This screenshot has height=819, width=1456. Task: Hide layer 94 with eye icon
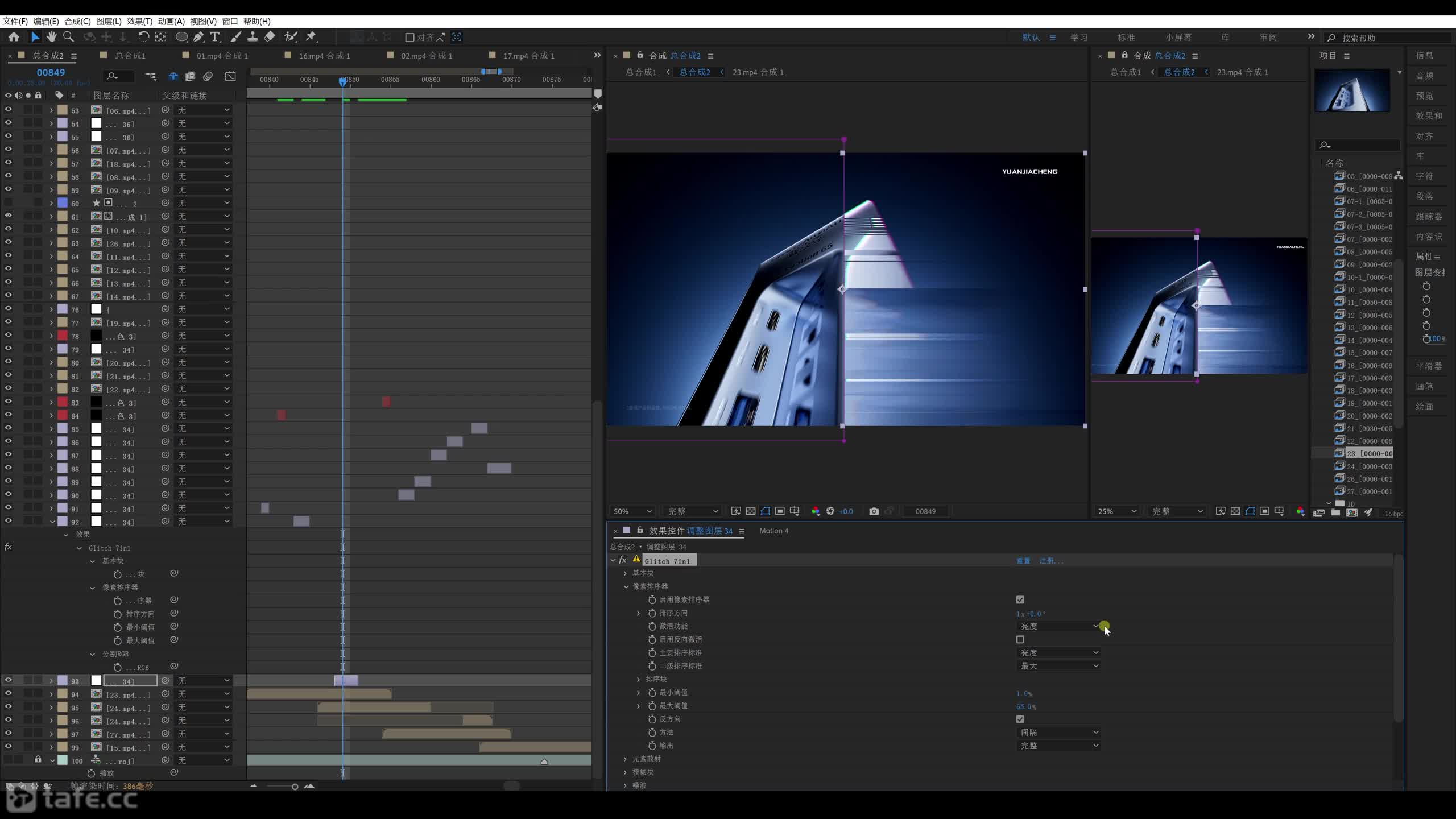[8, 694]
